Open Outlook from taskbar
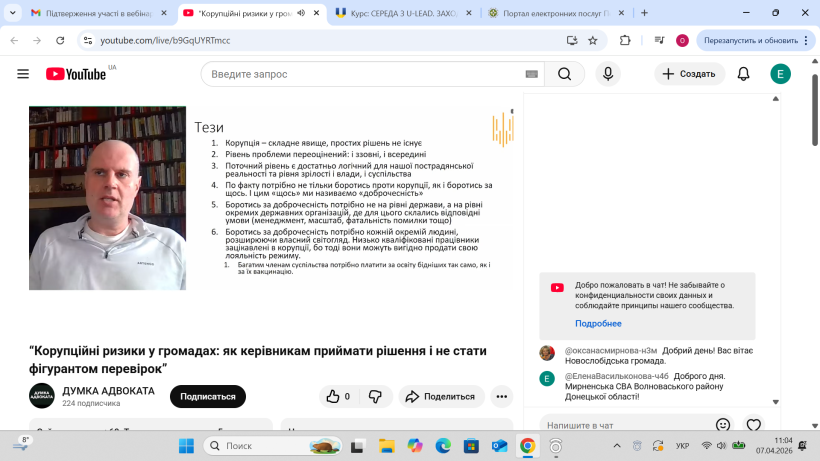 pos(499,446)
